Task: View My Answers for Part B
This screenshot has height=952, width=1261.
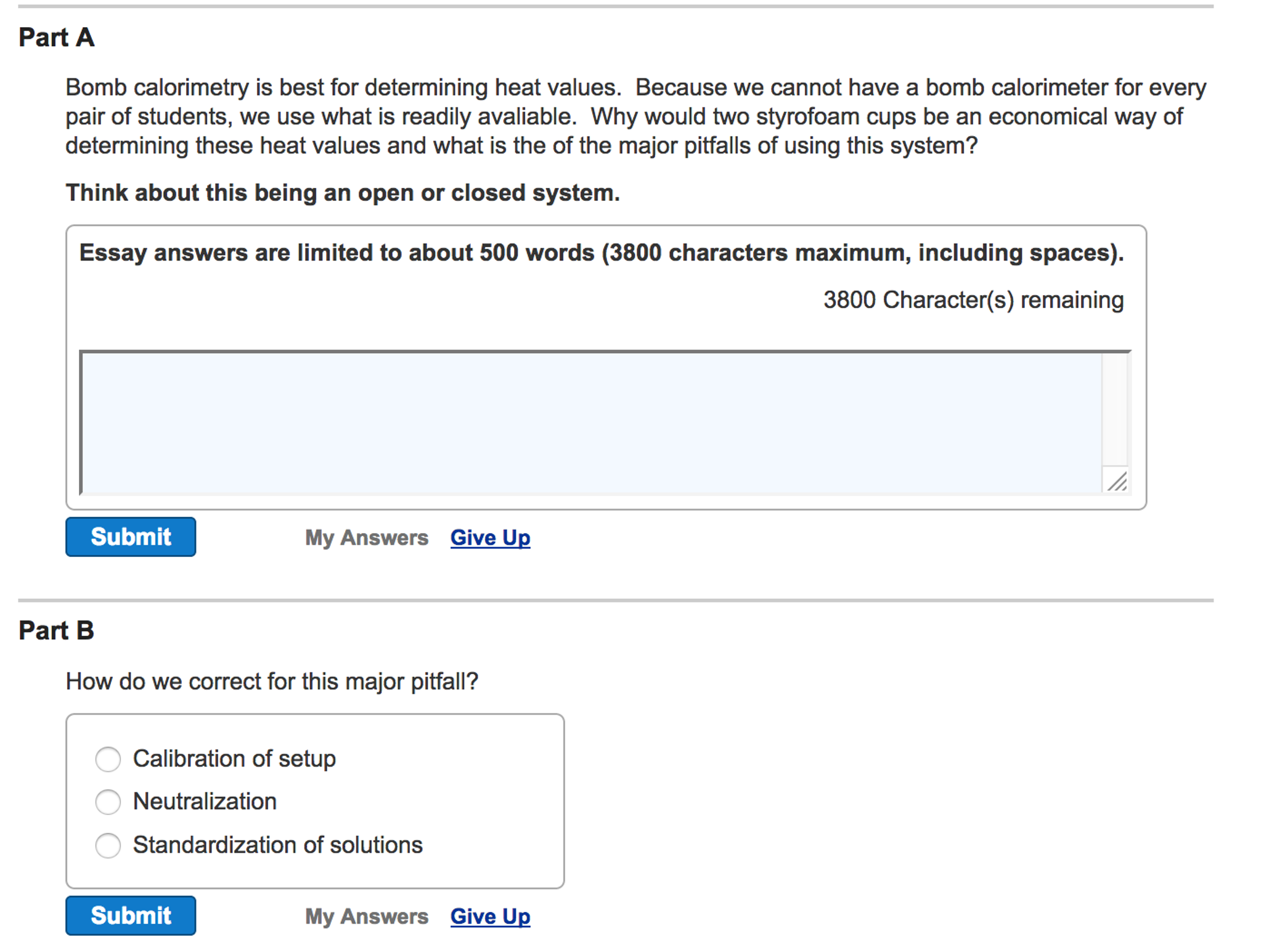Action: click(x=366, y=916)
